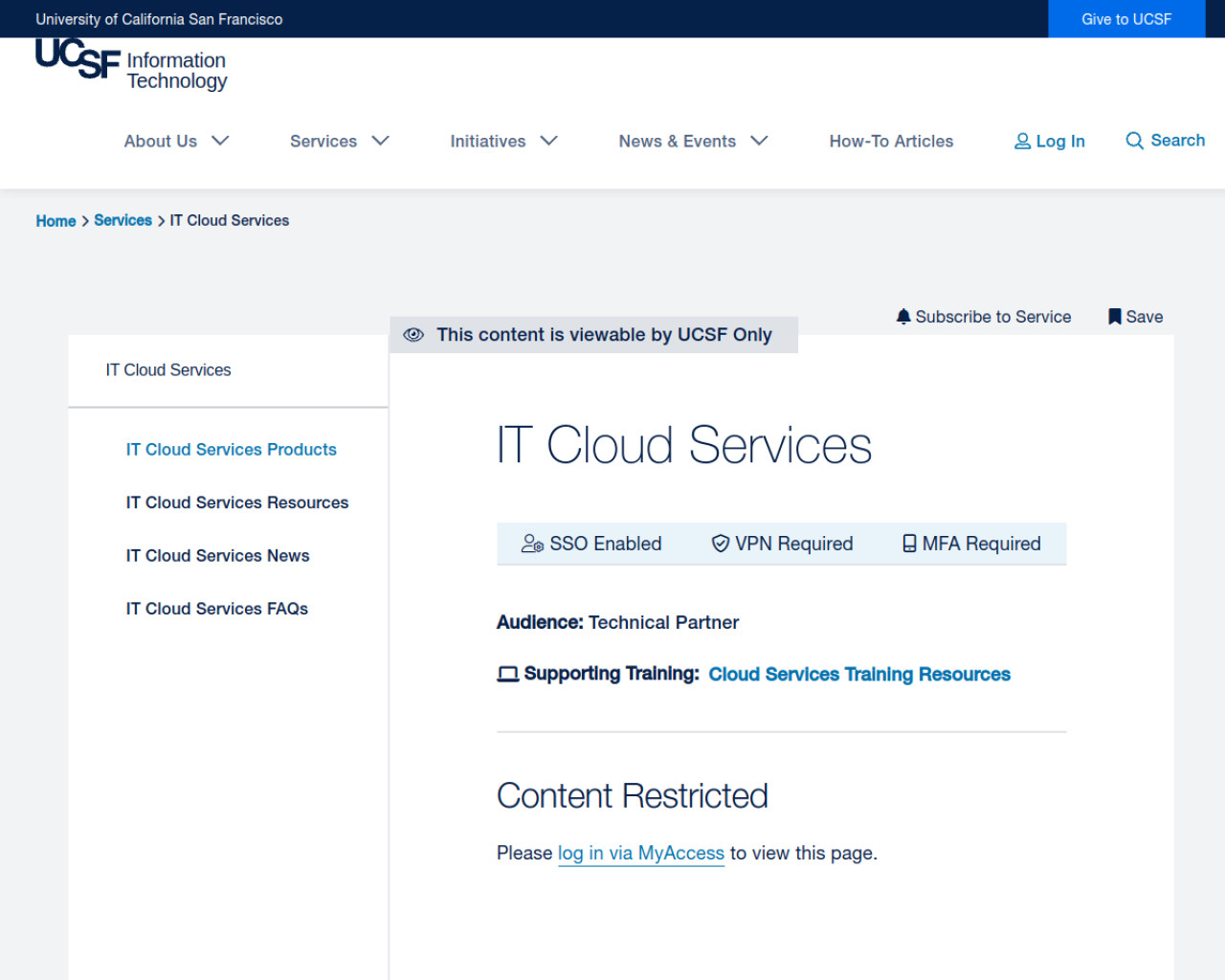Image resolution: width=1225 pixels, height=980 pixels.
Task: Open the About Us menu
Action: (161, 142)
